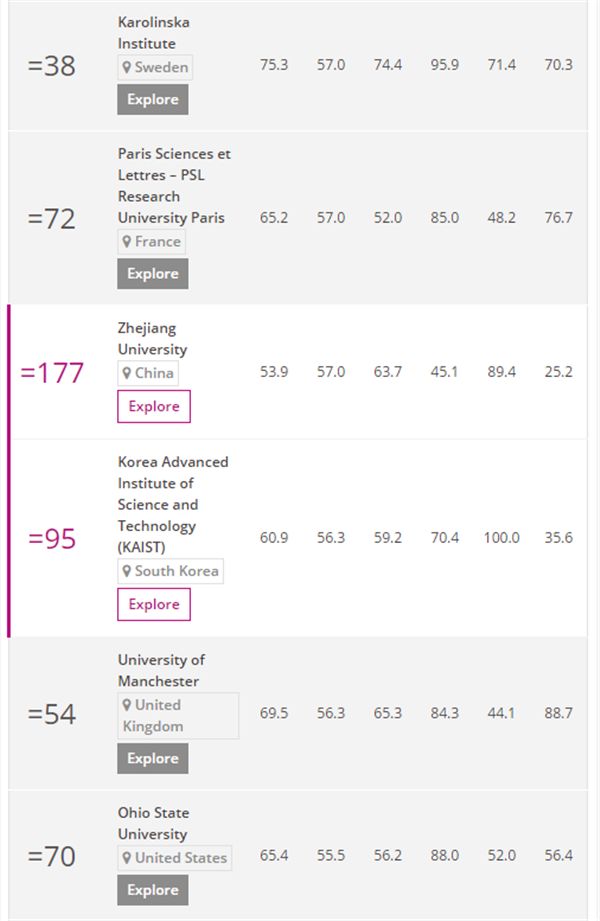Click the Ohio State University name

click(153, 824)
